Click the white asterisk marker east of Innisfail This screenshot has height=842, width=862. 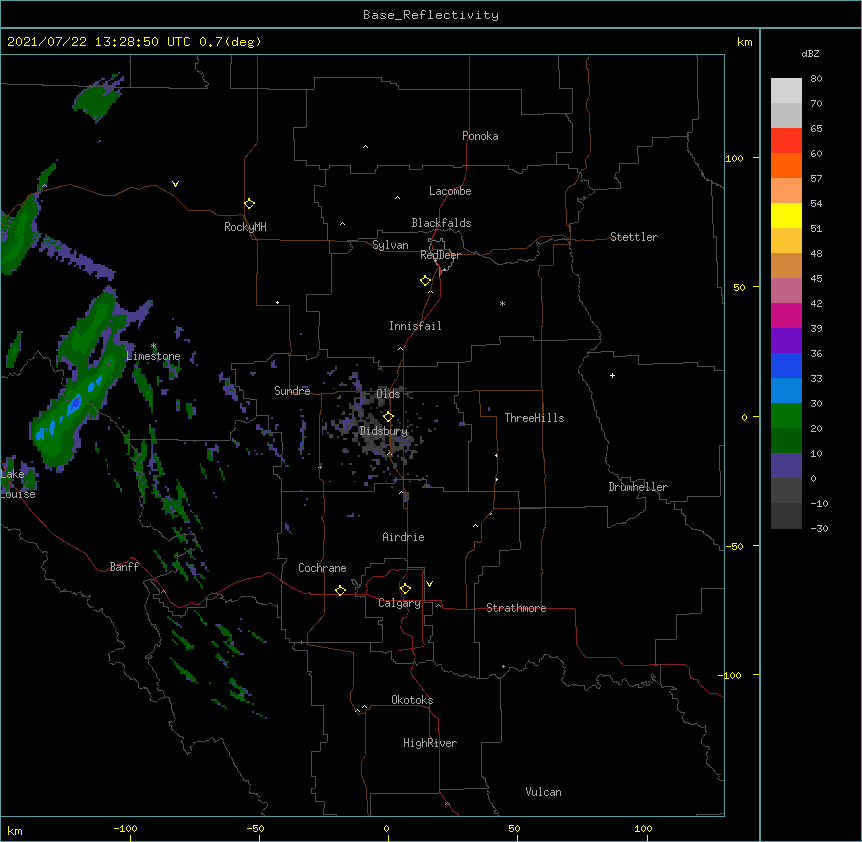pyautogui.click(x=502, y=303)
